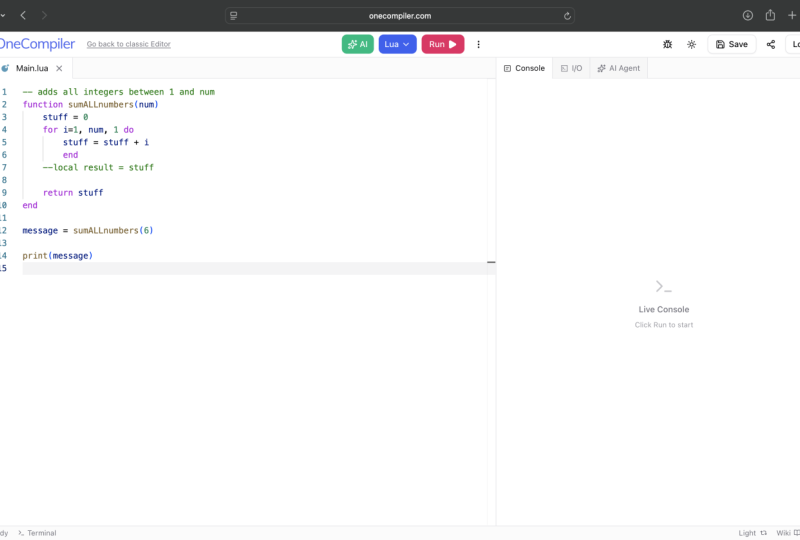Go forward in browser history
800x540 pixels.
coord(44,15)
